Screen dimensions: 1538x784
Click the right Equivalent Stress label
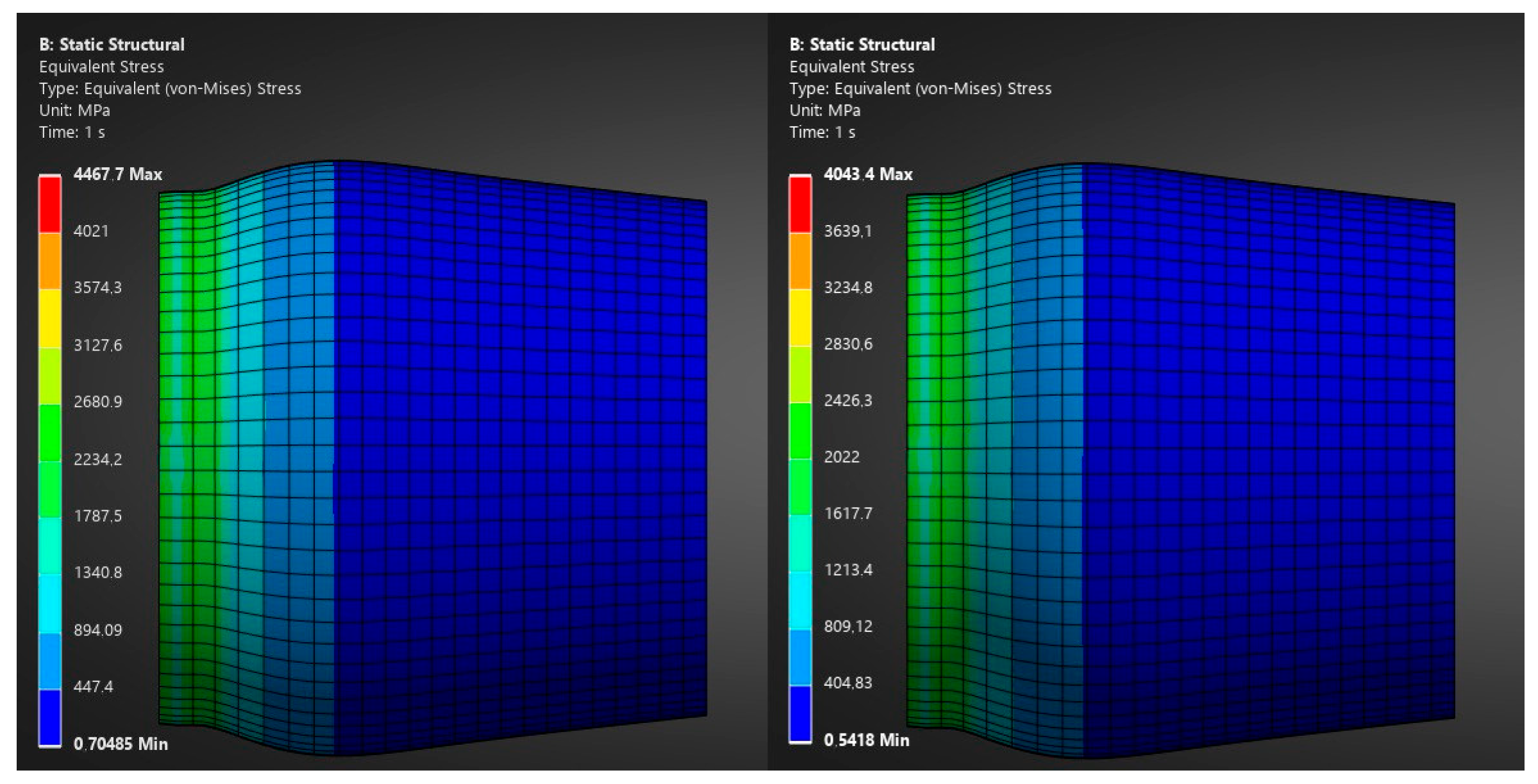coord(851,67)
